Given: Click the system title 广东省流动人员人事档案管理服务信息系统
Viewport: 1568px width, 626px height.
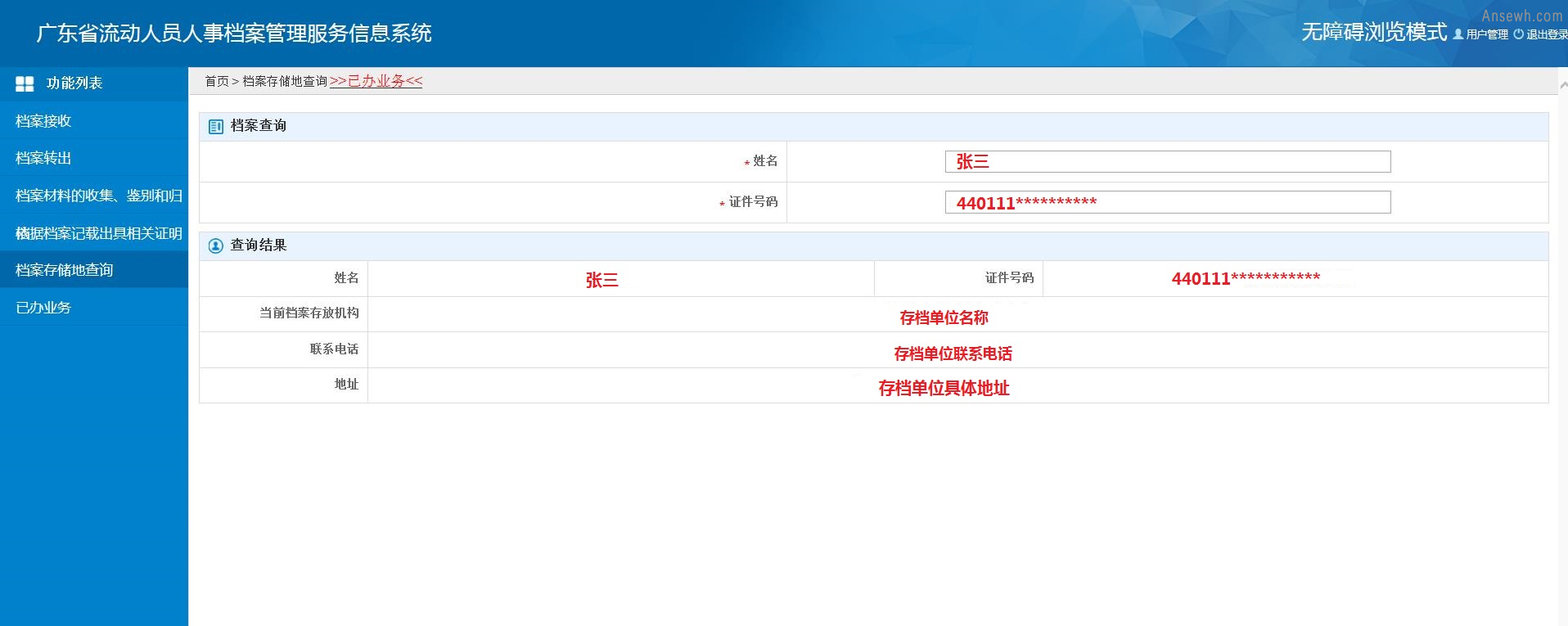Looking at the screenshot, I should tap(234, 34).
